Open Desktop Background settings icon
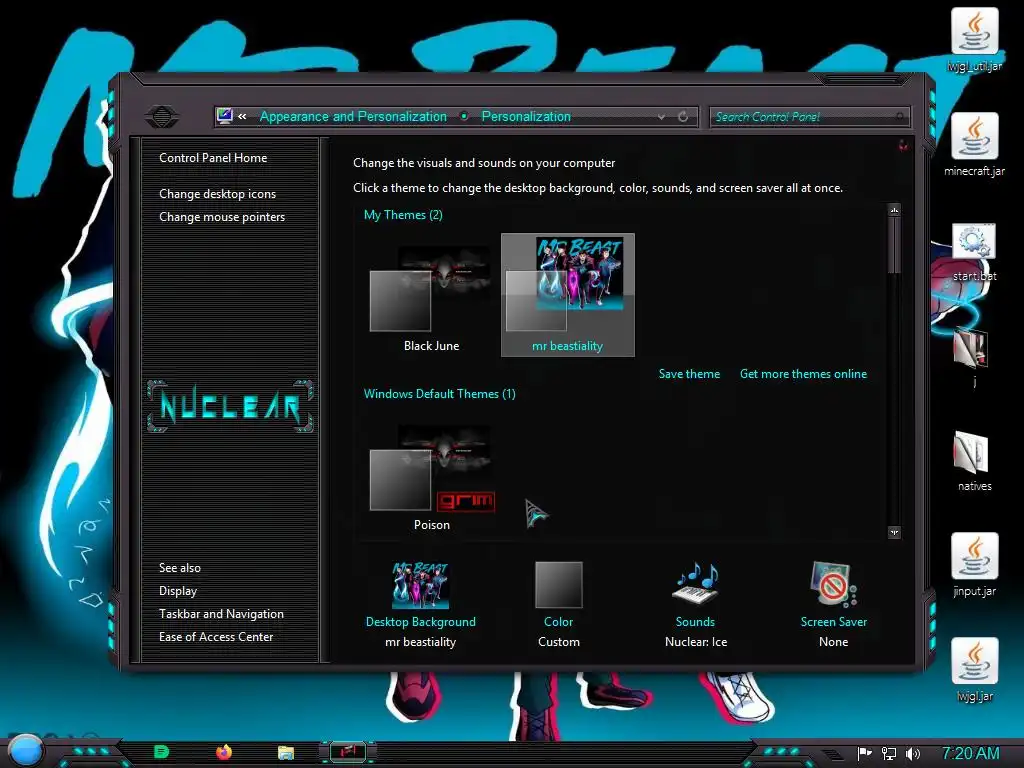1024x768 pixels. [x=421, y=584]
